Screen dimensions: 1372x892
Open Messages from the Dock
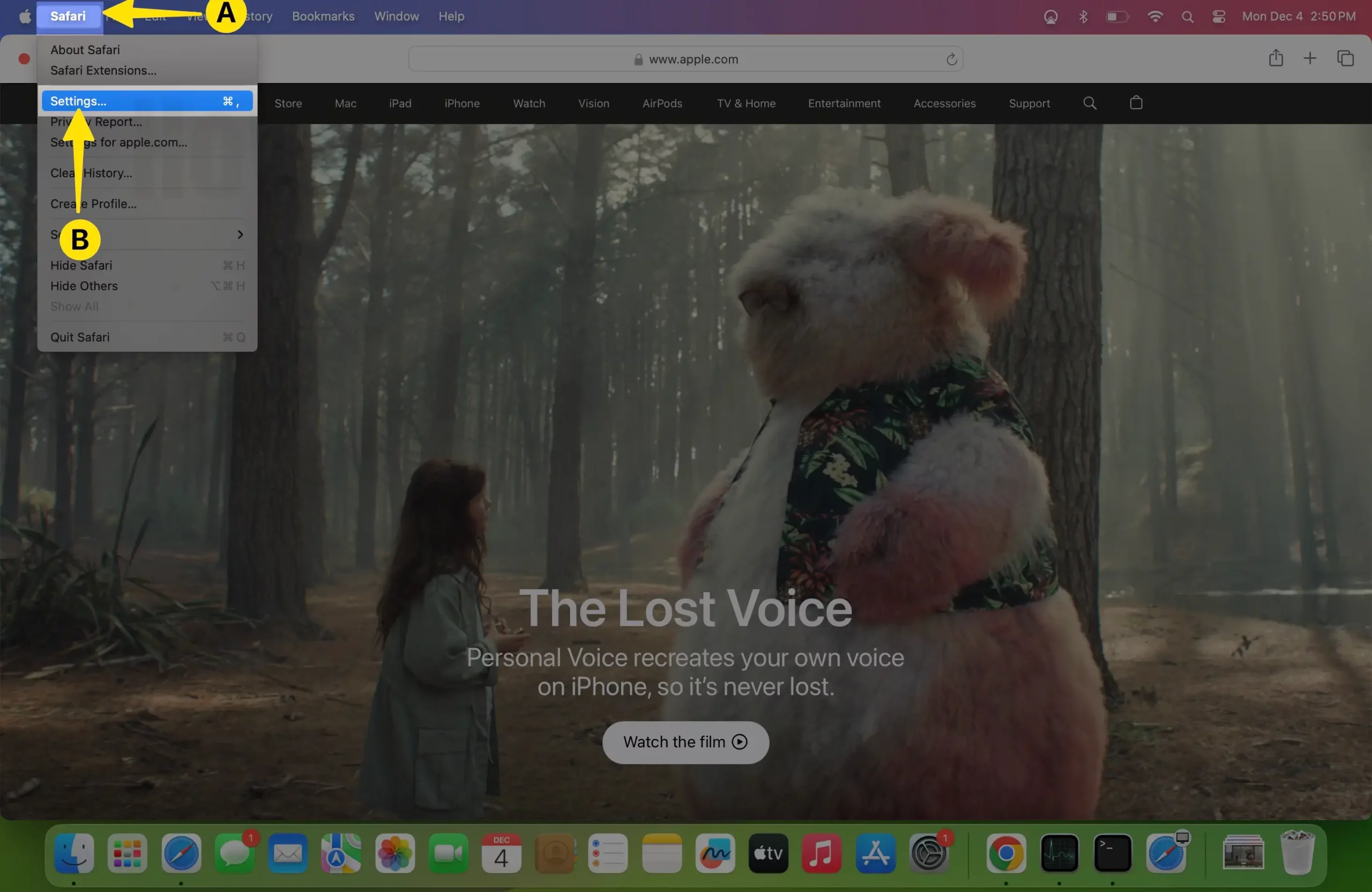(235, 853)
